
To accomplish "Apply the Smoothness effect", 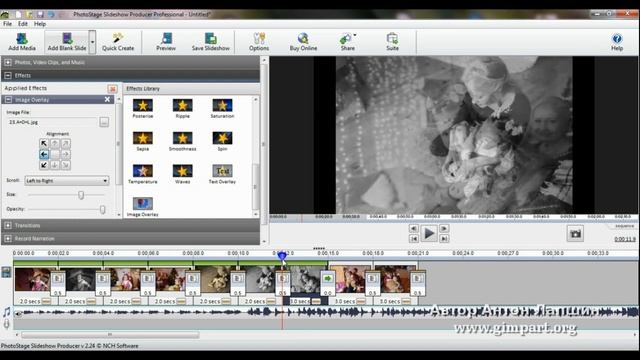I will [x=182, y=141].
